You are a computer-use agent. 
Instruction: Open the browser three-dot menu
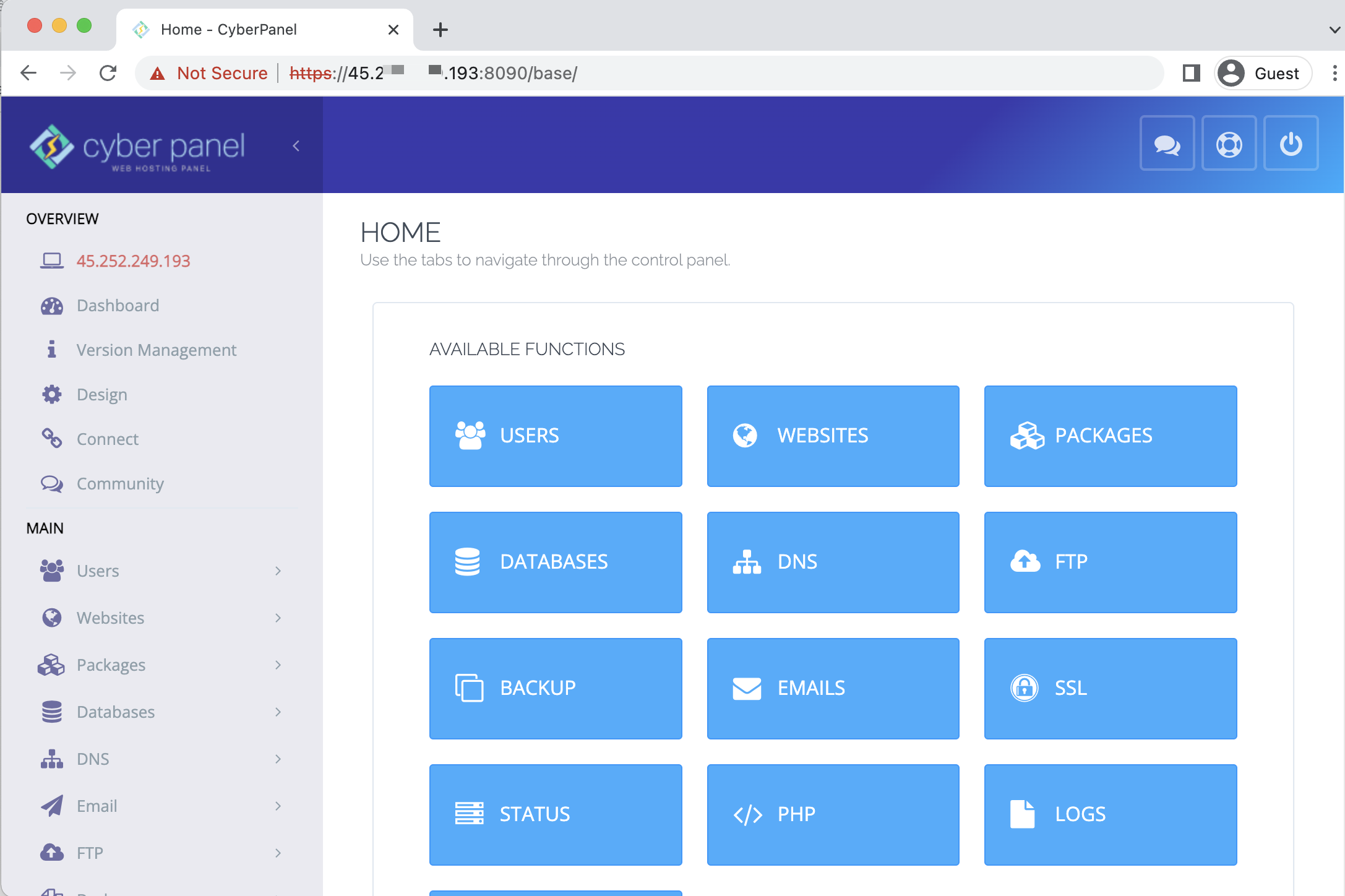coord(1334,73)
